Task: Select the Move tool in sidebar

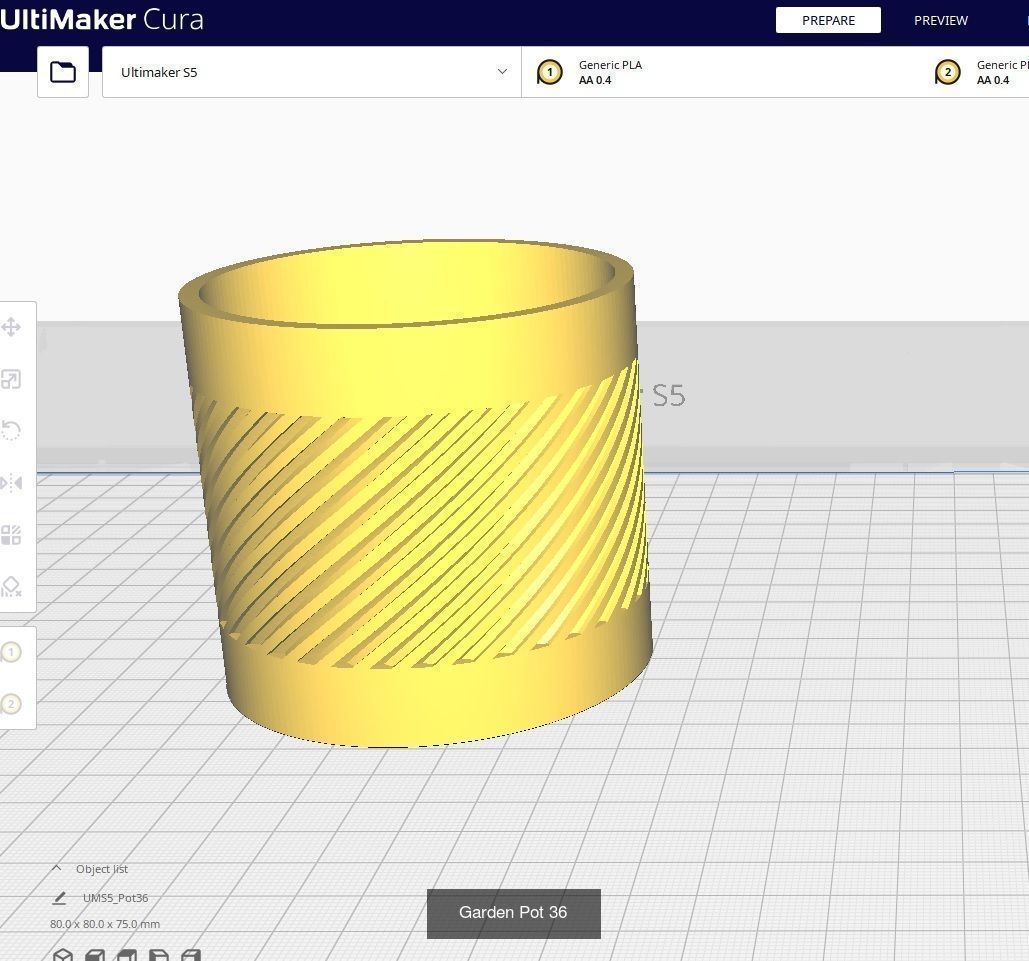Action: point(10,327)
